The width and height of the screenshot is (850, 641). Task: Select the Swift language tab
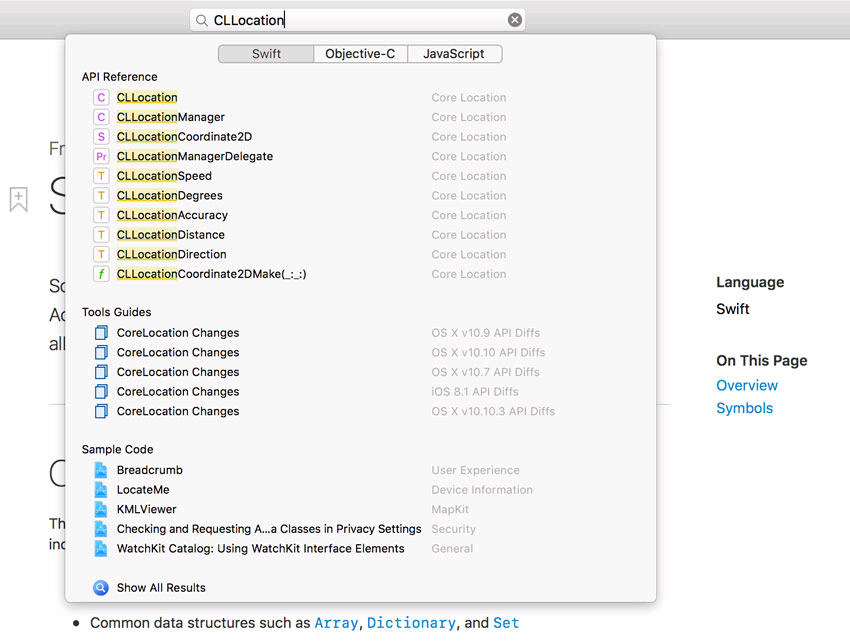click(x=265, y=54)
